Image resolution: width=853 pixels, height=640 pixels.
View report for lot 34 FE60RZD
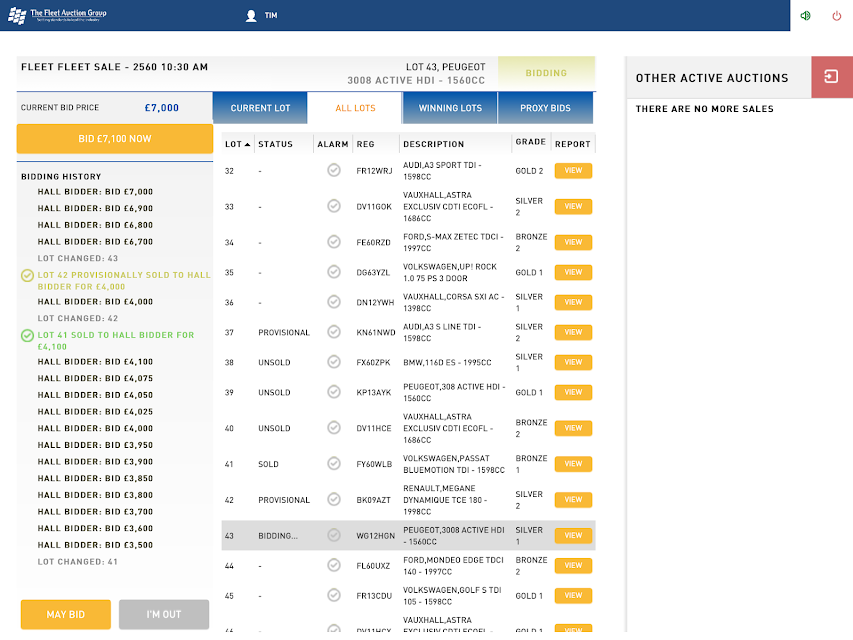point(573,242)
